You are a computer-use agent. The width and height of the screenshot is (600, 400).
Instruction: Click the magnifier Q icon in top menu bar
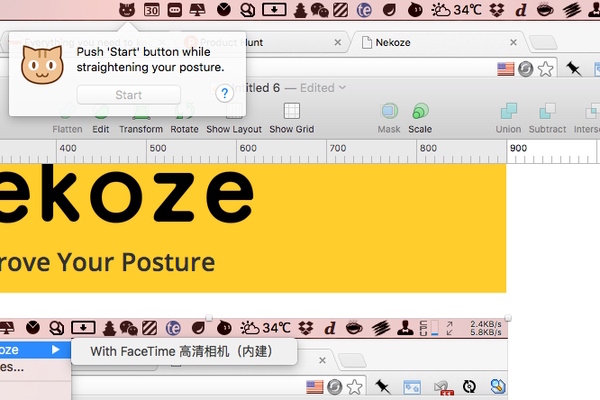tap(248, 10)
